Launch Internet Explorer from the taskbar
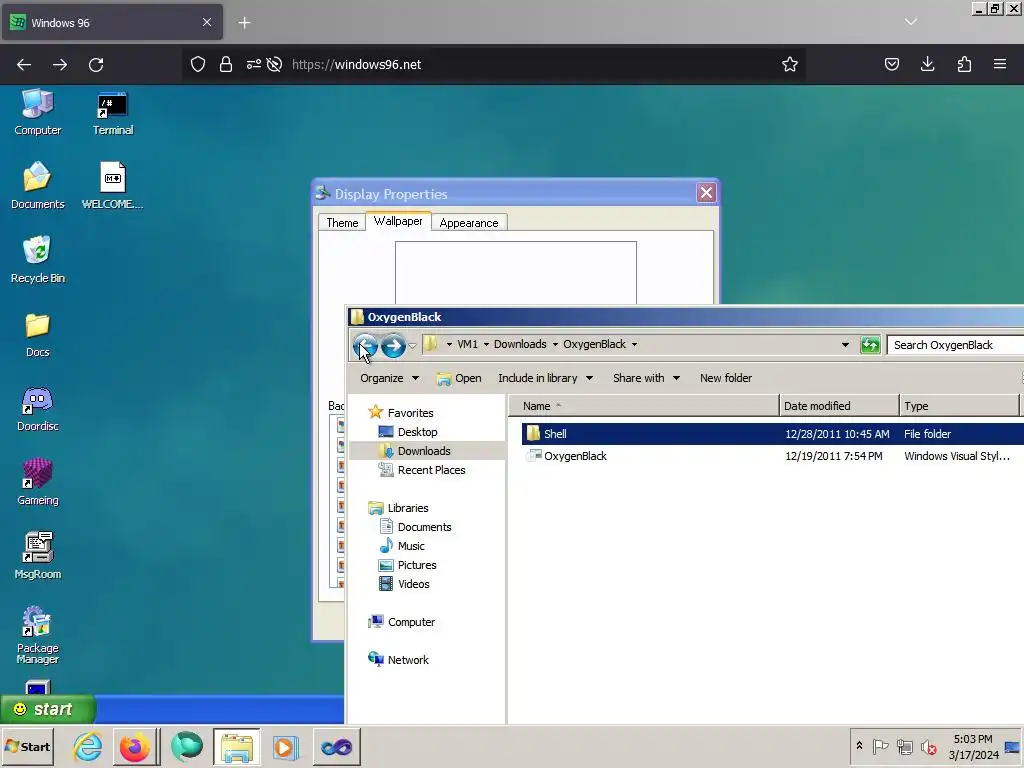Image resolution: width=1024 pixels, height=768 pixels. click(88, 746)
